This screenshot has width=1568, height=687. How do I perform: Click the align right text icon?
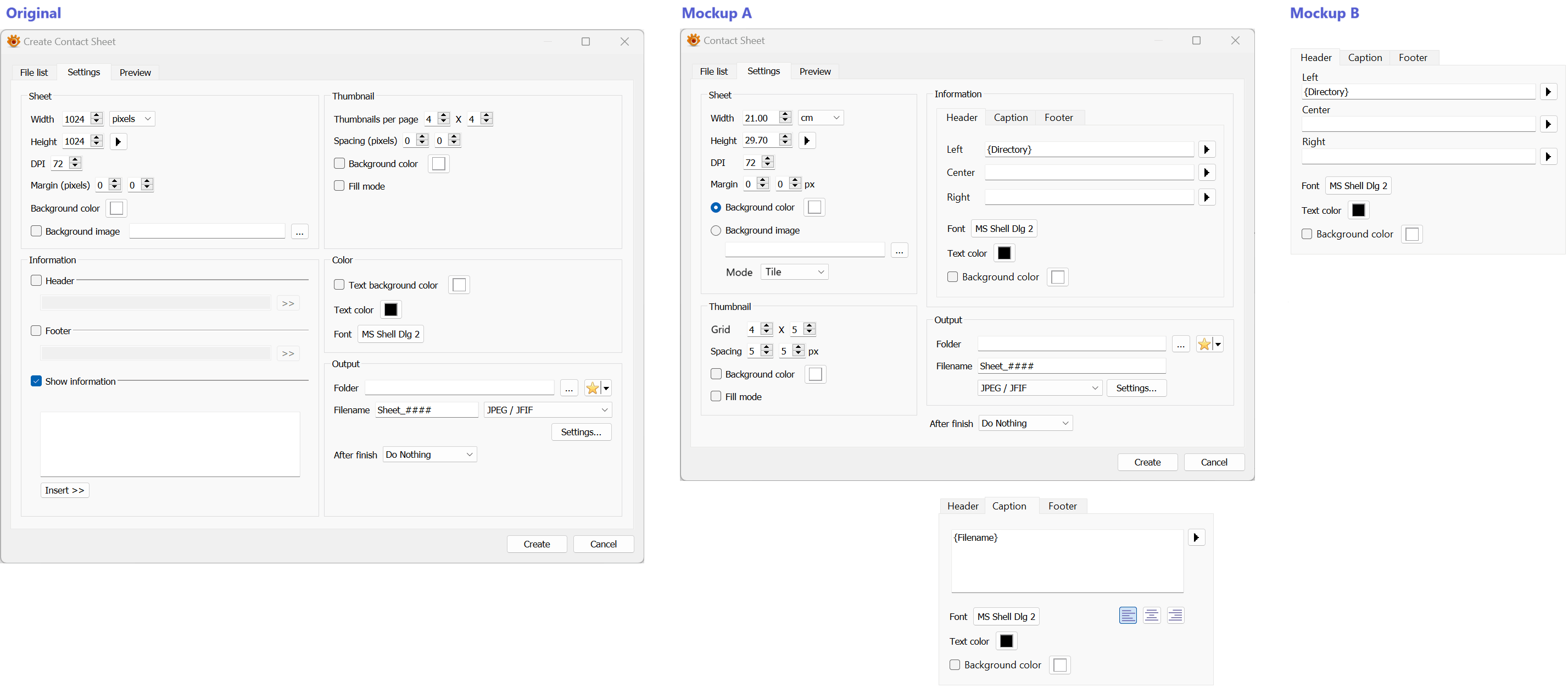tap(1175, 616)
